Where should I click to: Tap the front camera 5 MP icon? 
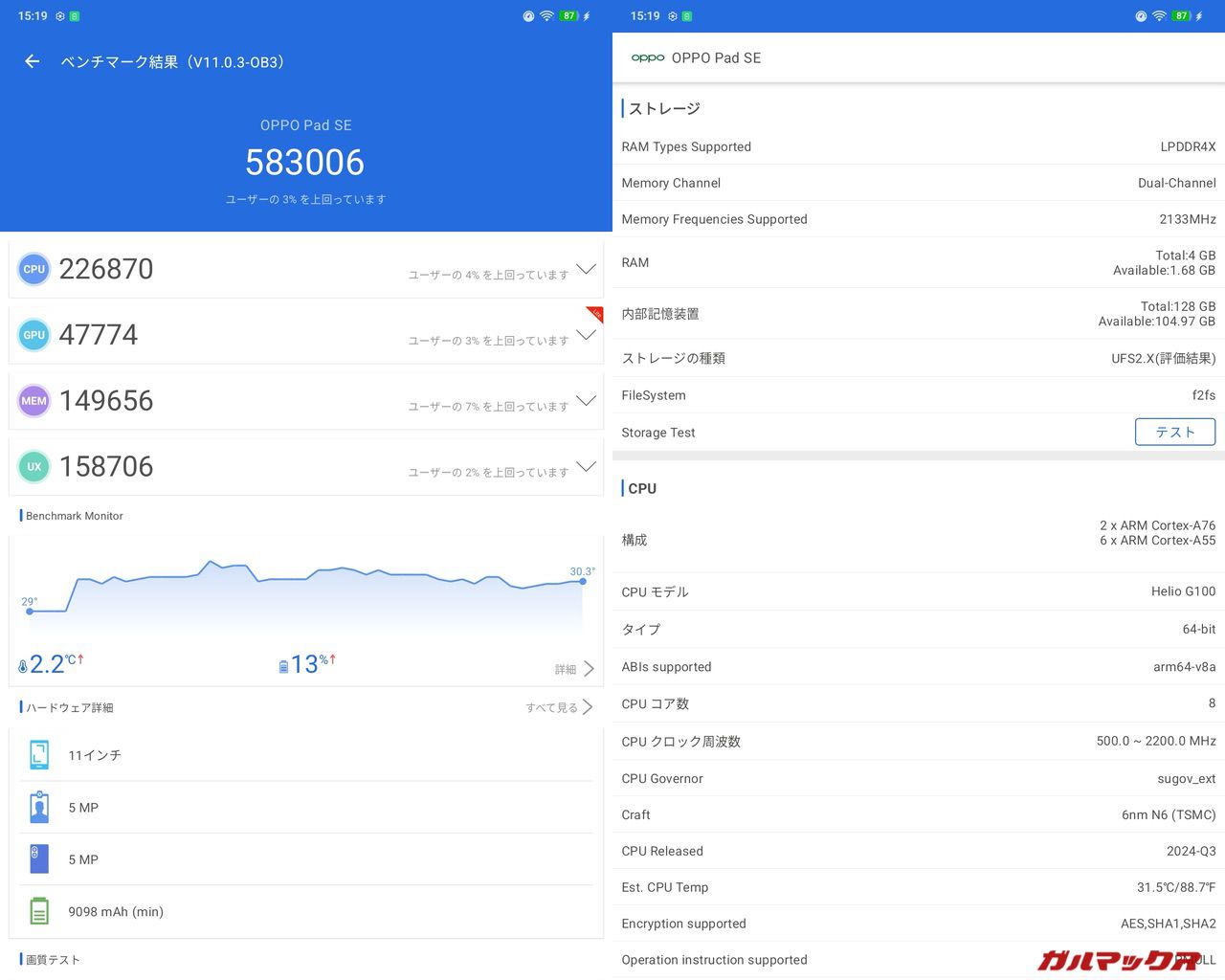pos(39,808)
